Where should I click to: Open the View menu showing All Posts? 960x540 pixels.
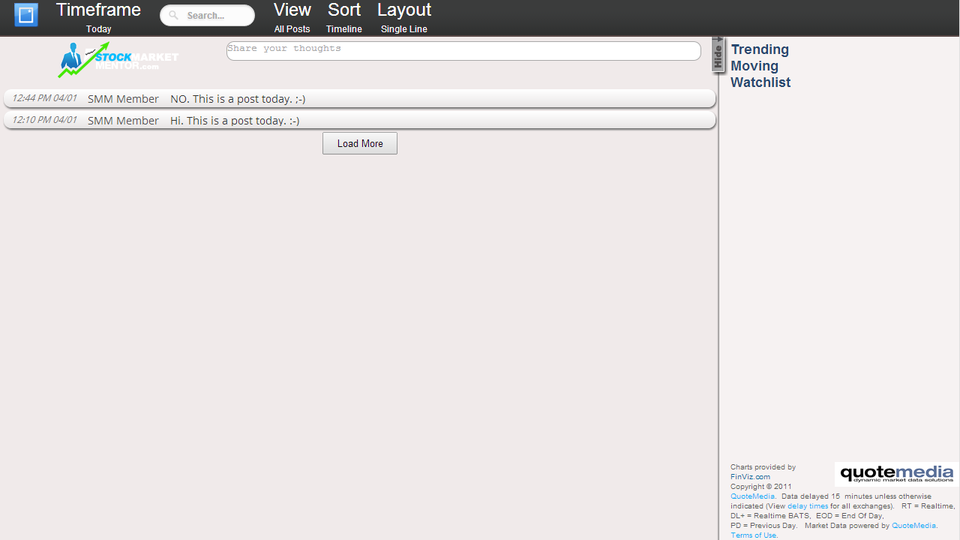[x=292, y=17]
